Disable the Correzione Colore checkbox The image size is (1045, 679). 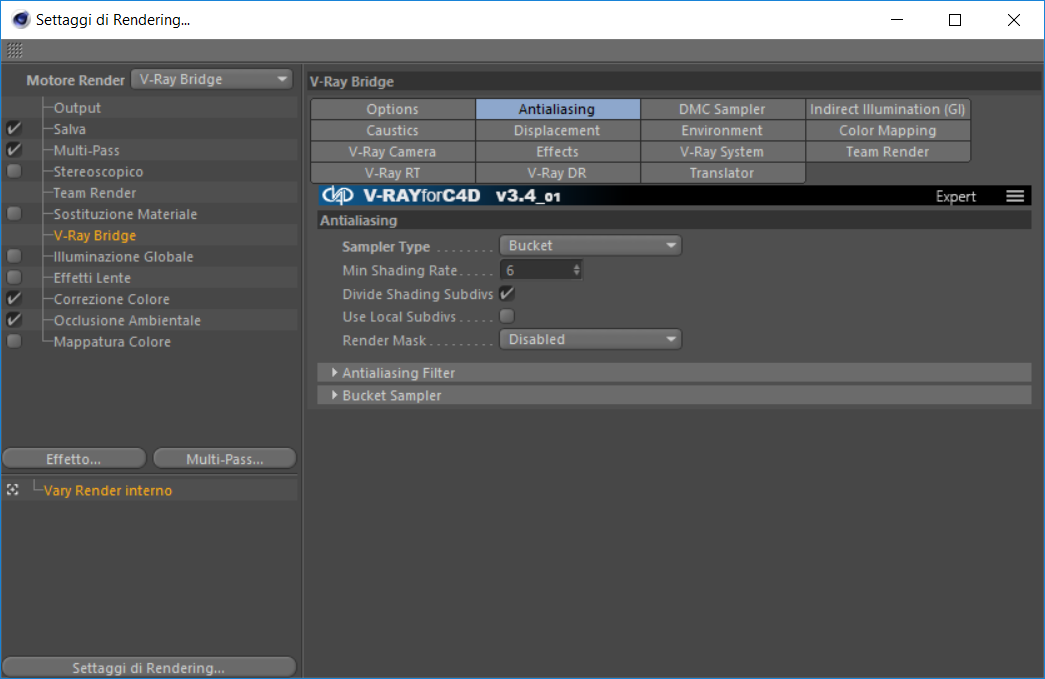14,299
